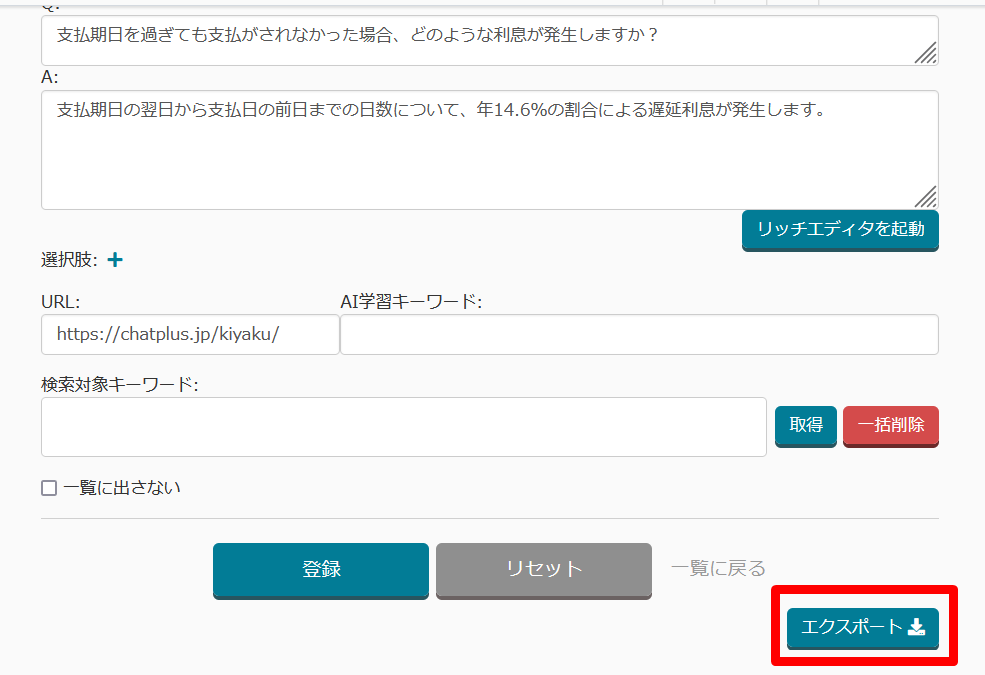Click inside the question text box
The height and width of the screenshot is (675, 985).
tap(480, 40)
